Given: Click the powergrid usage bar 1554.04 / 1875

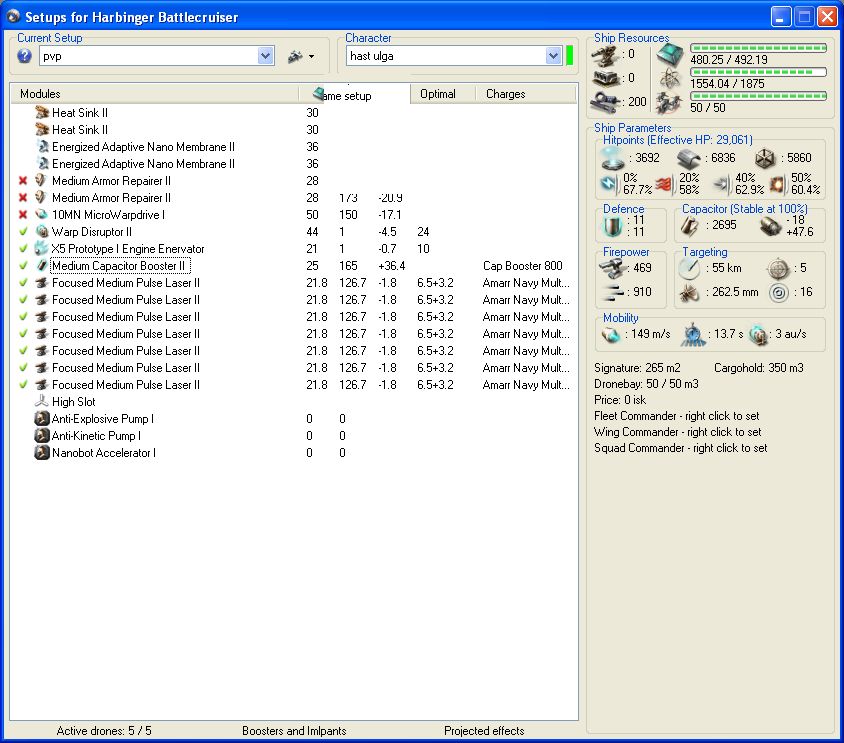Looking at the screenshot, I should click(758, 72).
